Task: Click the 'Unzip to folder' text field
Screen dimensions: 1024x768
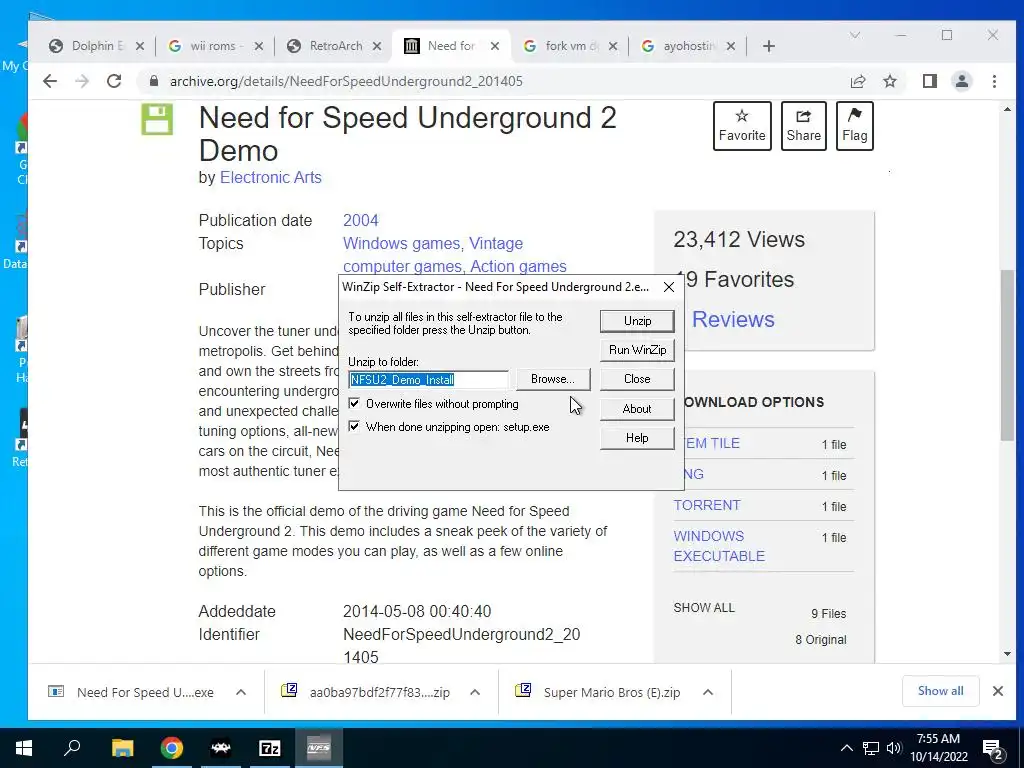Action: point(428,379)
